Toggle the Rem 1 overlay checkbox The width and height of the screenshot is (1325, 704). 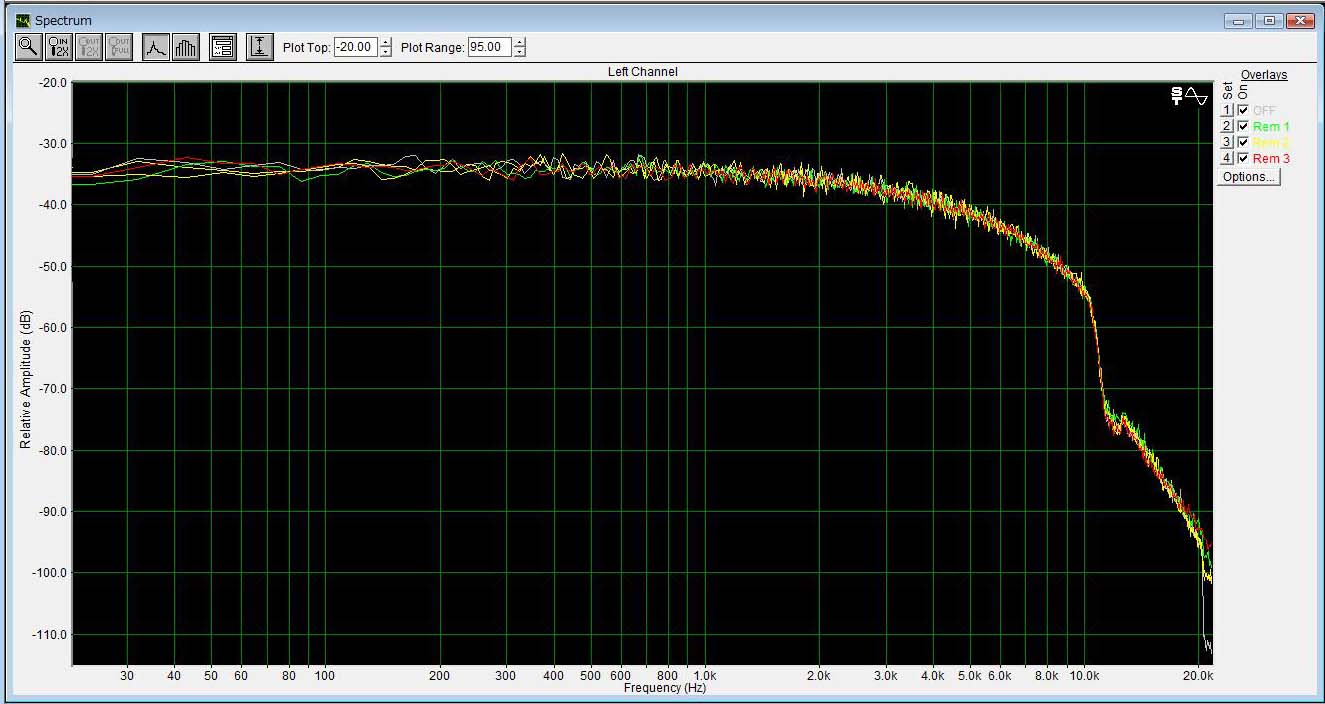coord(1243,127)
